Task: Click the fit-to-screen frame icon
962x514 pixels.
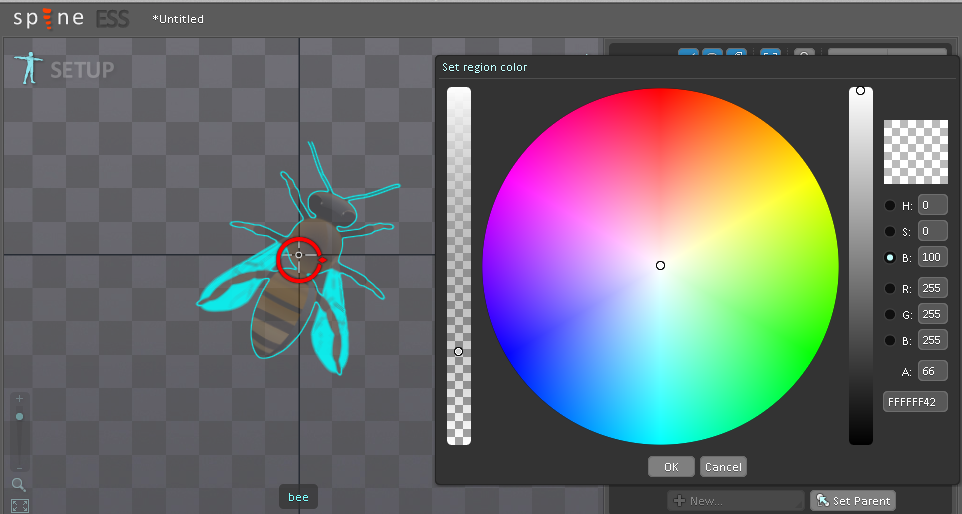Action: pos(19,505)
